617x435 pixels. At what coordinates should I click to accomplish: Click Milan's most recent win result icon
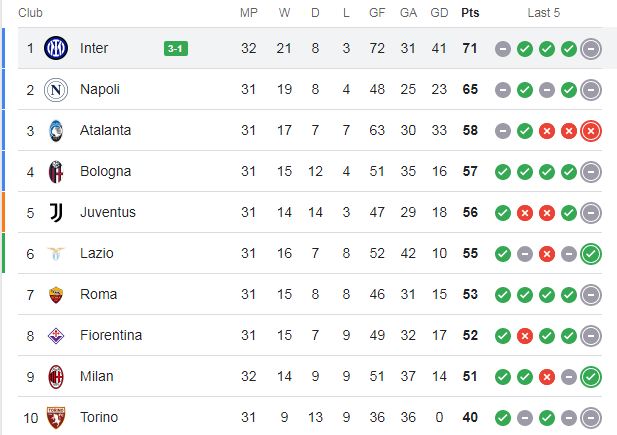tap(591, 377)
